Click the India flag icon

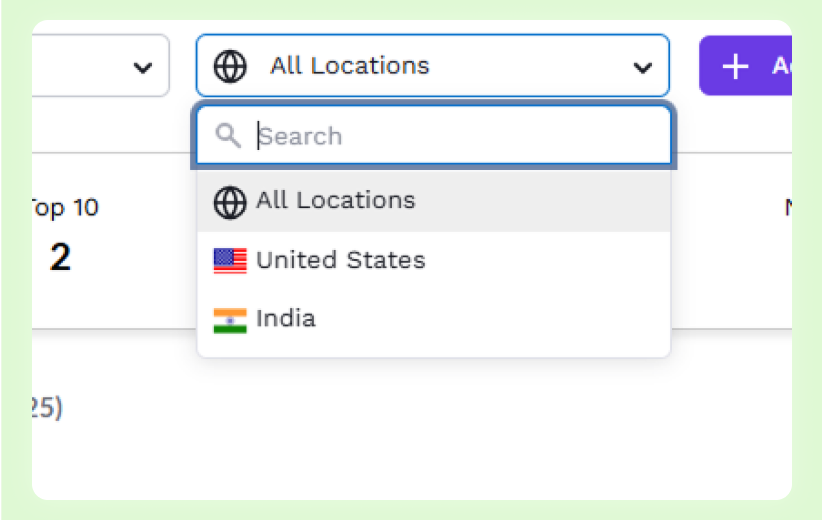[230, 320]
